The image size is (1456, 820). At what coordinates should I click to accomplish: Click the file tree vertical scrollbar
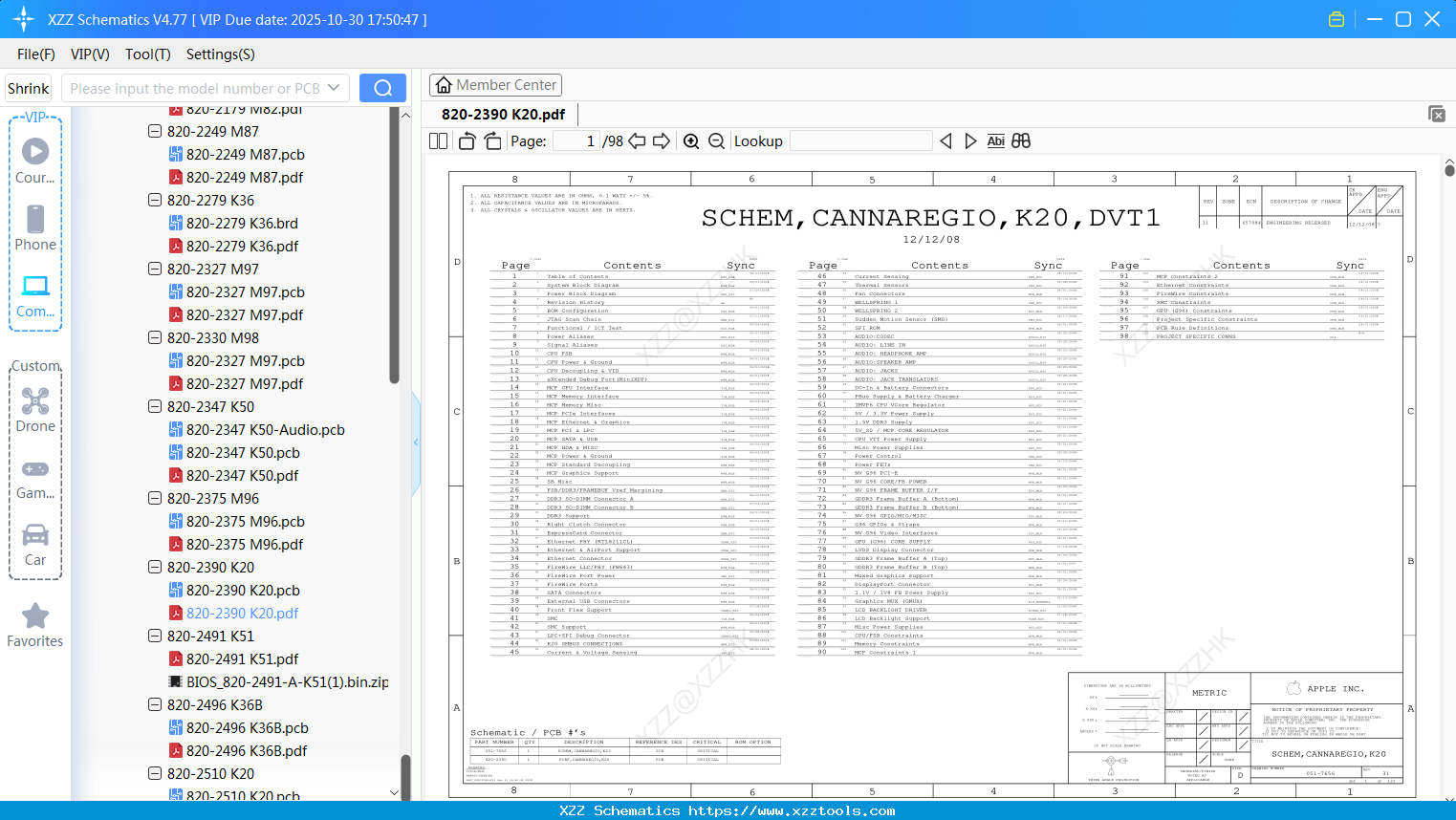(x=394, y=245)
